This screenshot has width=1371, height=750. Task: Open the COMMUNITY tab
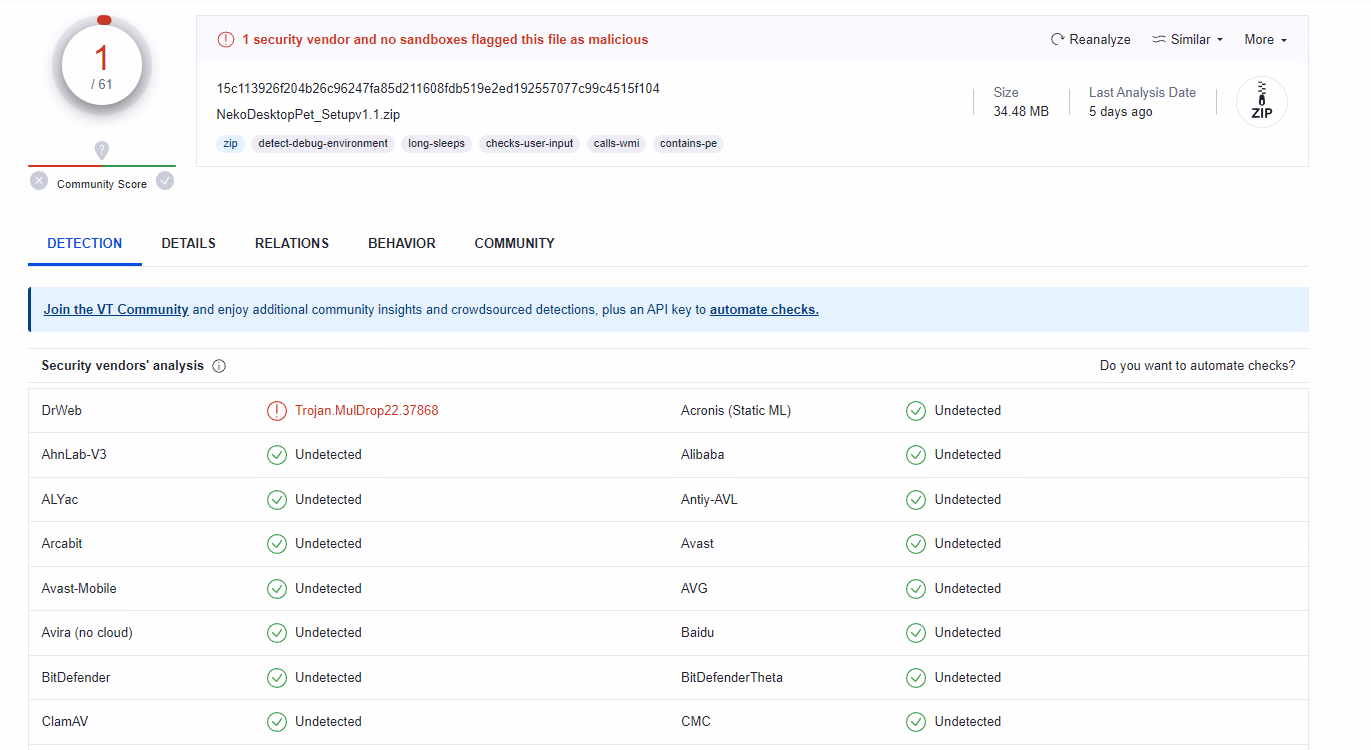click(515, 243)
